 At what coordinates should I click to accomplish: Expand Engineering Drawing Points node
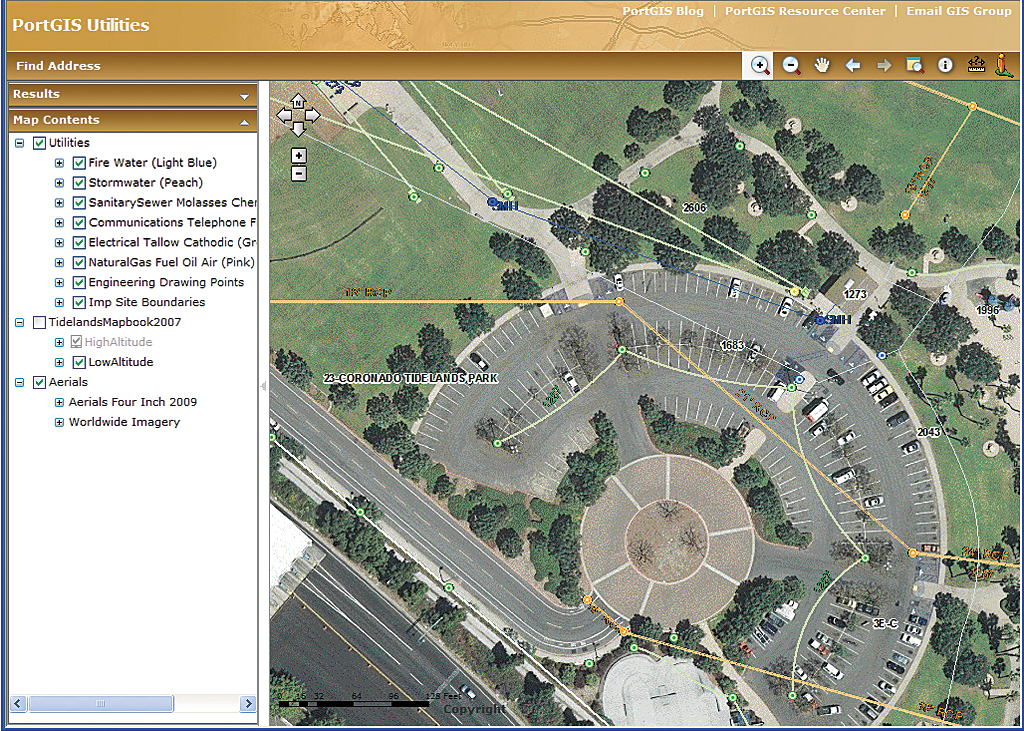click(59, 283)
